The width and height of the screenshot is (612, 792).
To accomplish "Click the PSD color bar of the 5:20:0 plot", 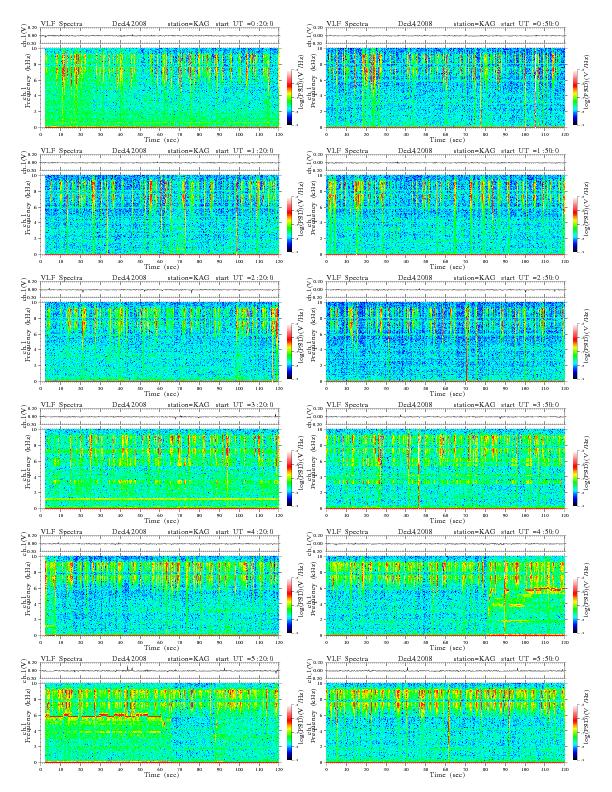I will point(289,732).
